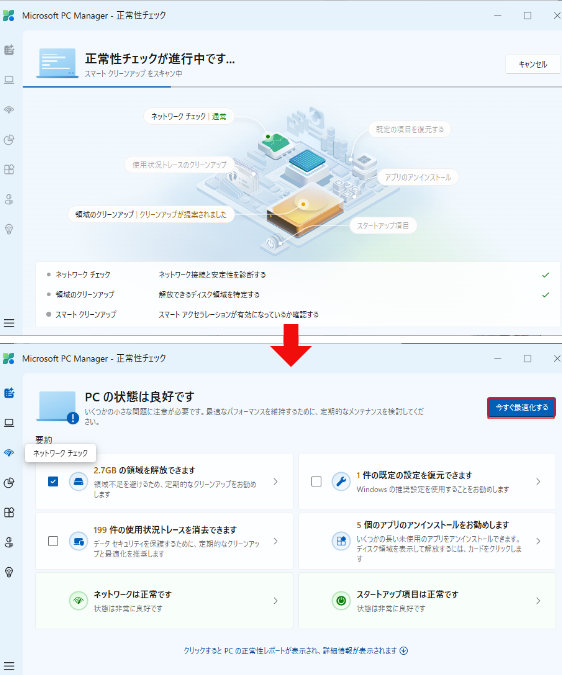This screenshot has height=675, width=562.
Task: Click the scanning laptop icon in header
Action: point(57,63)
